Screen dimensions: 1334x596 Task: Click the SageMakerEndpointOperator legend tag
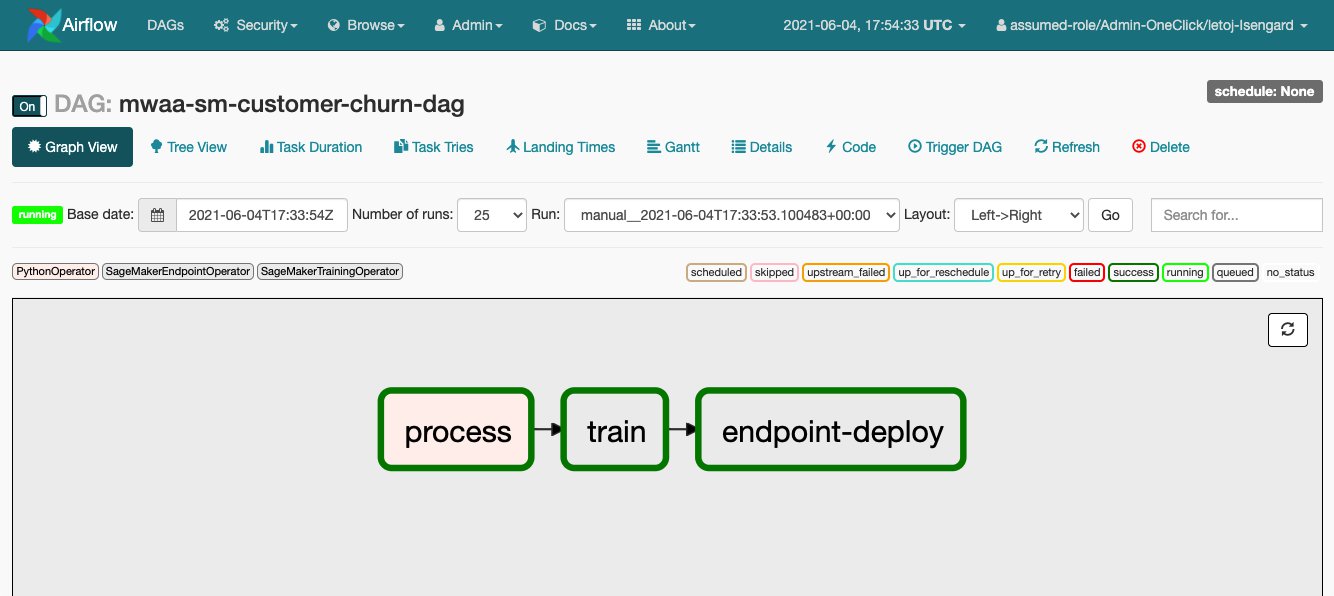(178, 271)
